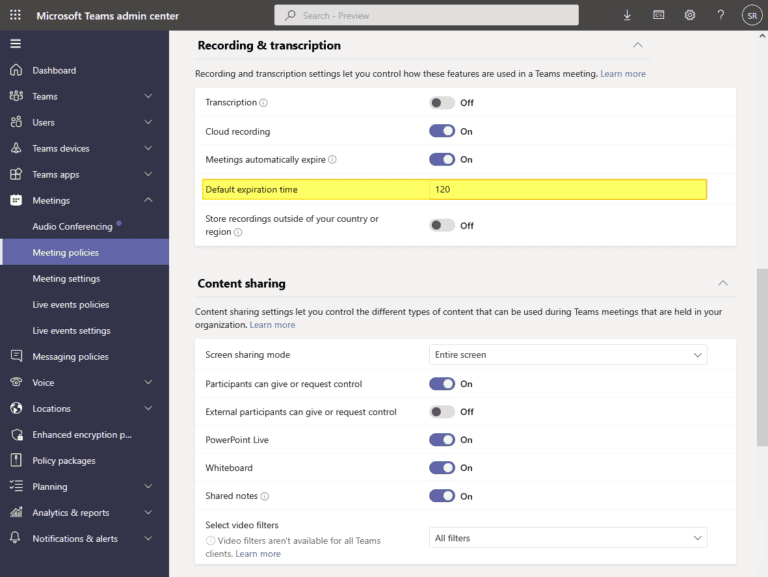Open the settings gear icon
The height and width of the screenshot is (577, 768).
(x=690, y=15)
